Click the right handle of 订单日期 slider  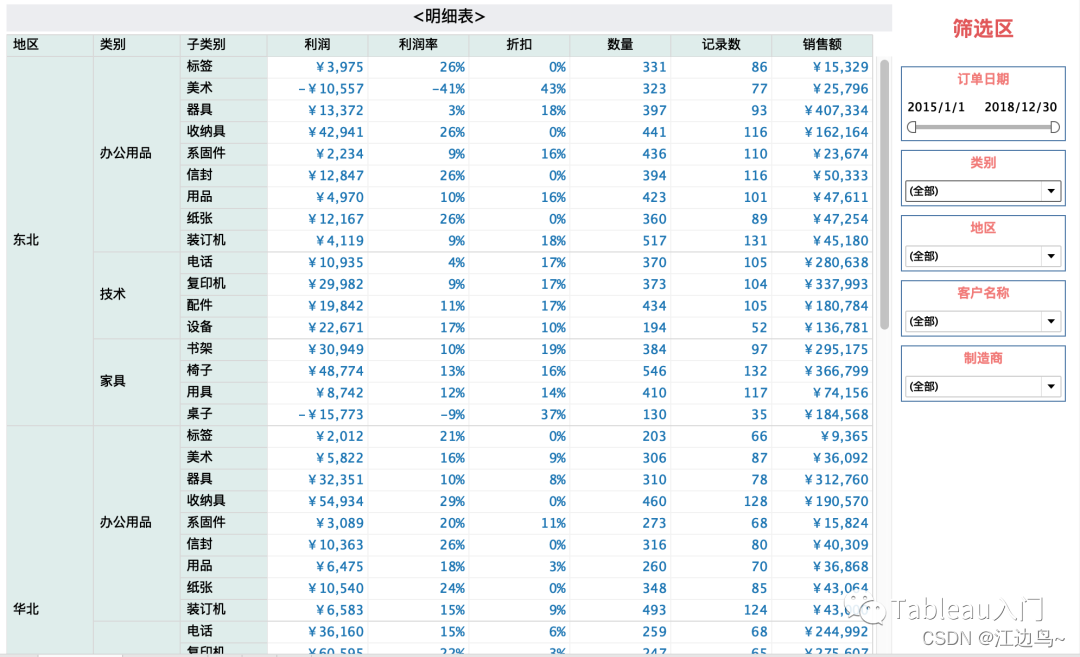coord(1055,127)
